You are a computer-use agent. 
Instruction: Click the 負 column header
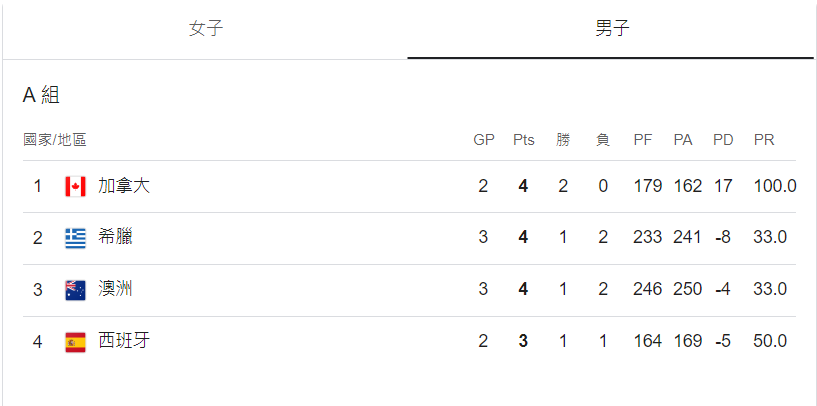[x=603, y=140]
